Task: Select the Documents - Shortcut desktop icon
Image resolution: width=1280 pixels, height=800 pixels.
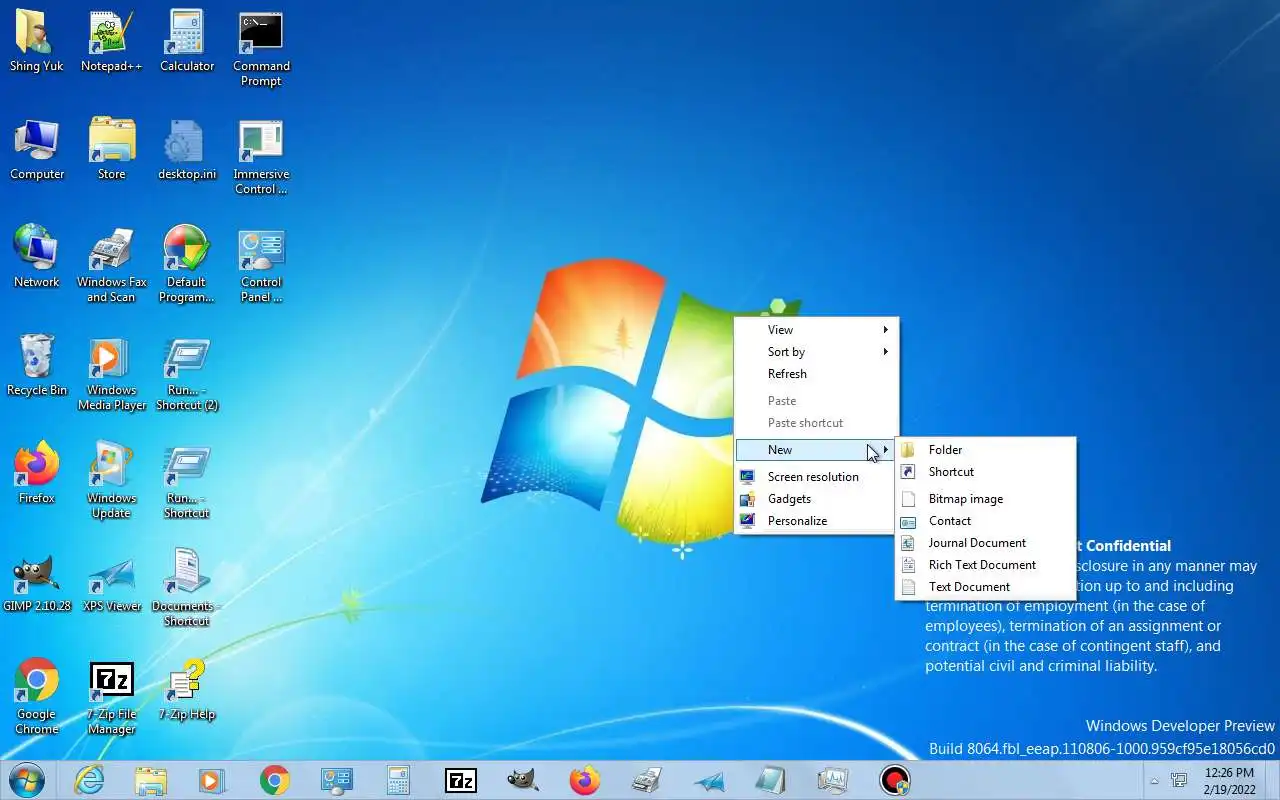Action: click(x=187, y=589)
